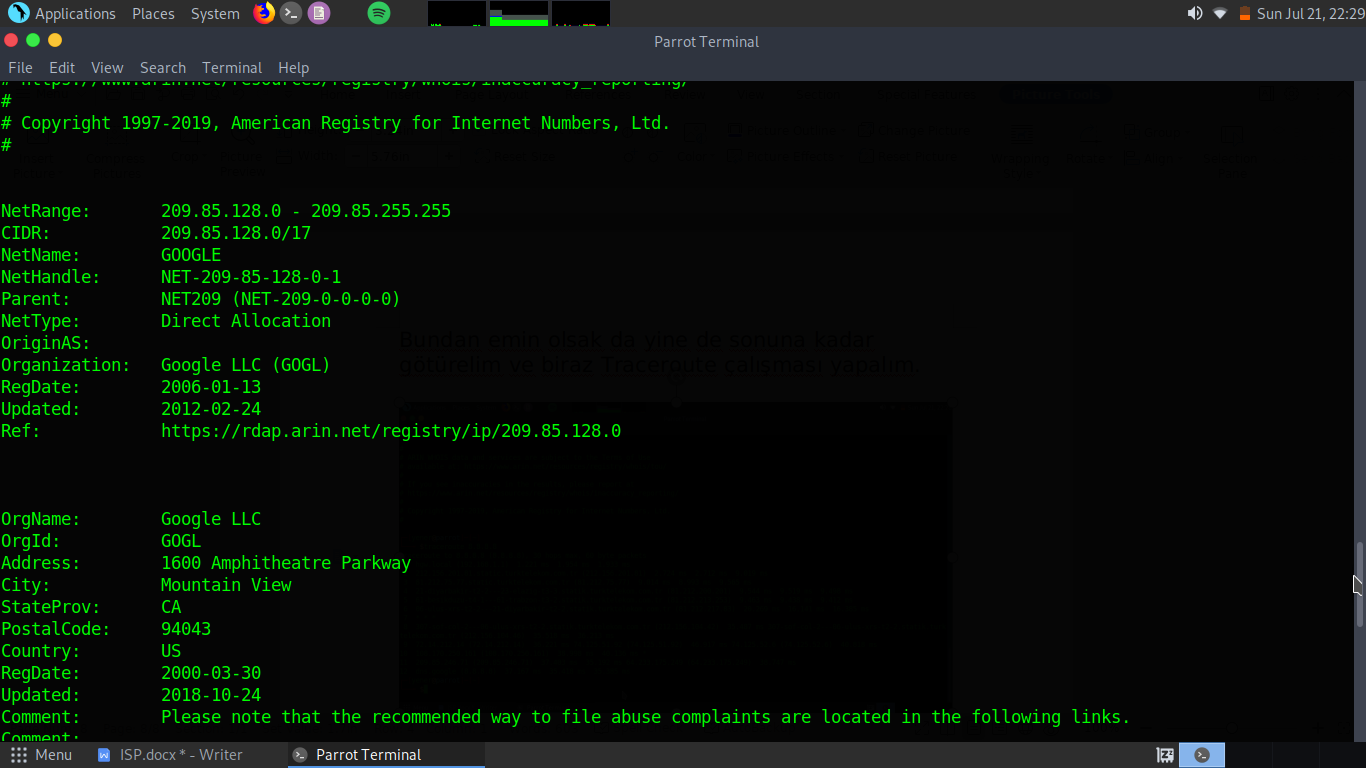This screenshot has width=1366, height=768.
Task: Click the NetType value Direct Allocation
Action: pos(246,321)
